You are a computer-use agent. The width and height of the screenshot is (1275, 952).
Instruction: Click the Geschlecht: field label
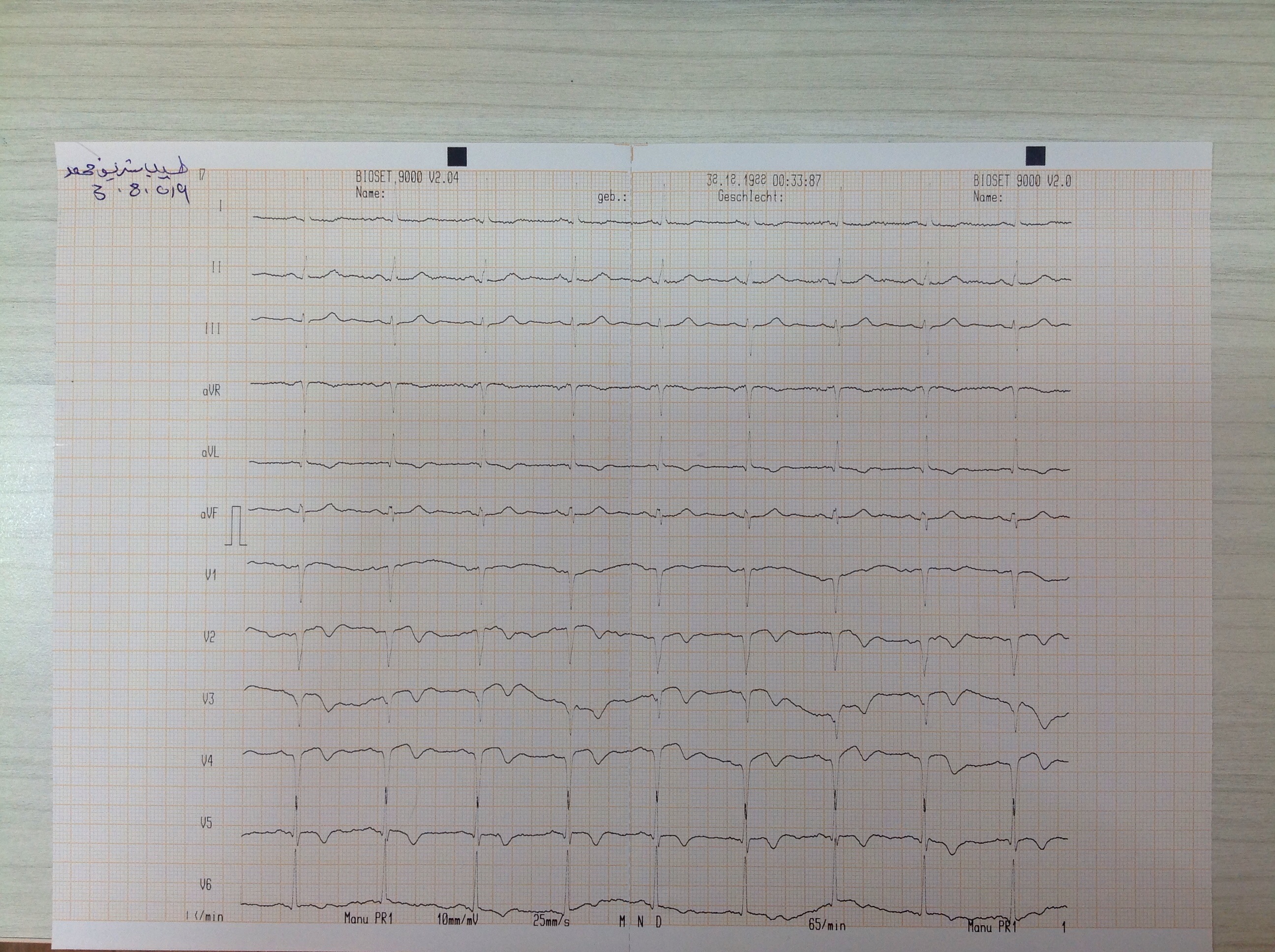pyautogui.click(x=751, y=197)
